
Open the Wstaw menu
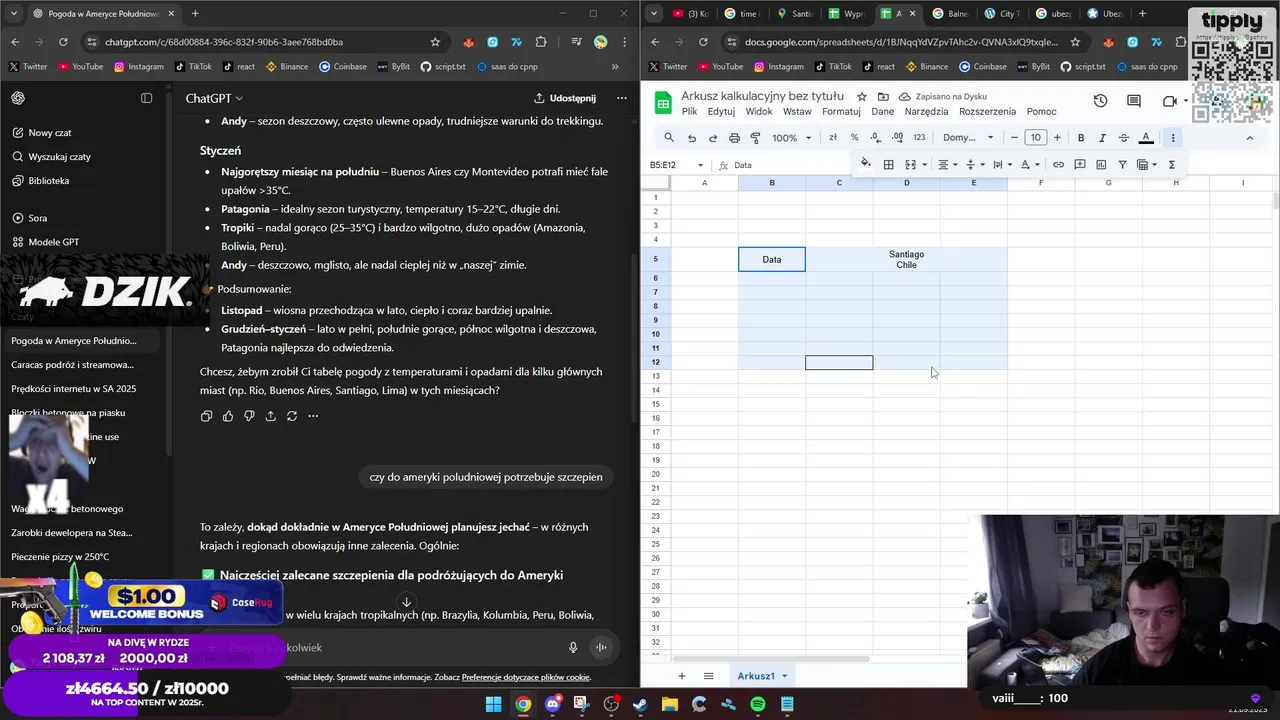(797, 111)
